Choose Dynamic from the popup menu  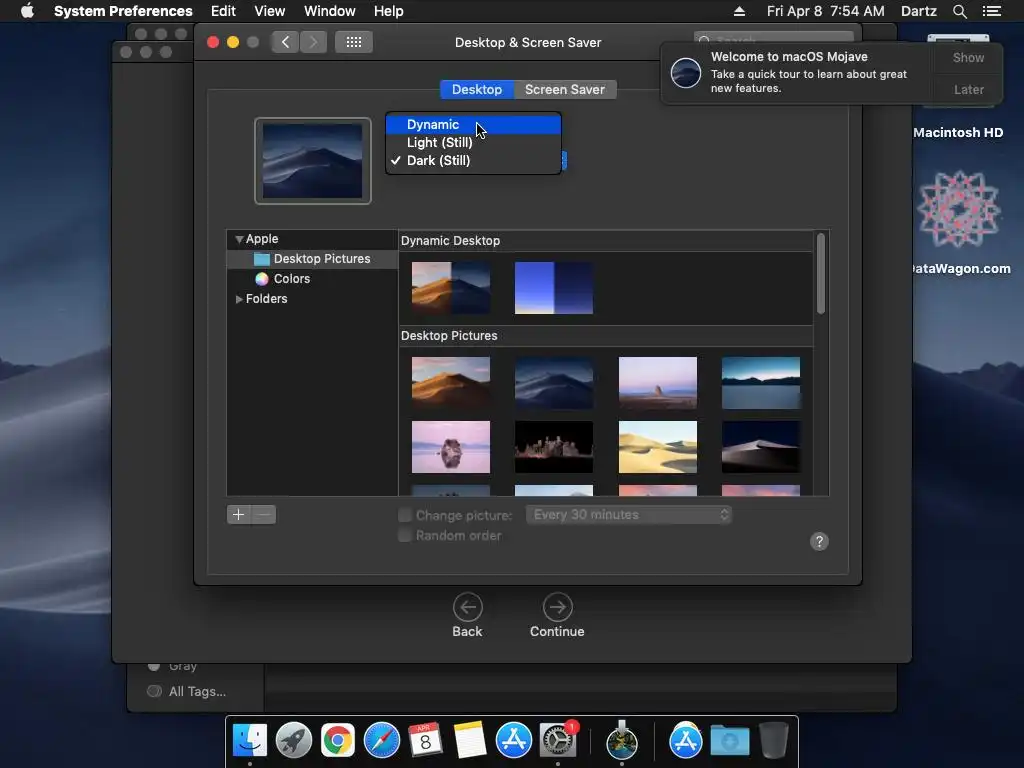[473, 124]
